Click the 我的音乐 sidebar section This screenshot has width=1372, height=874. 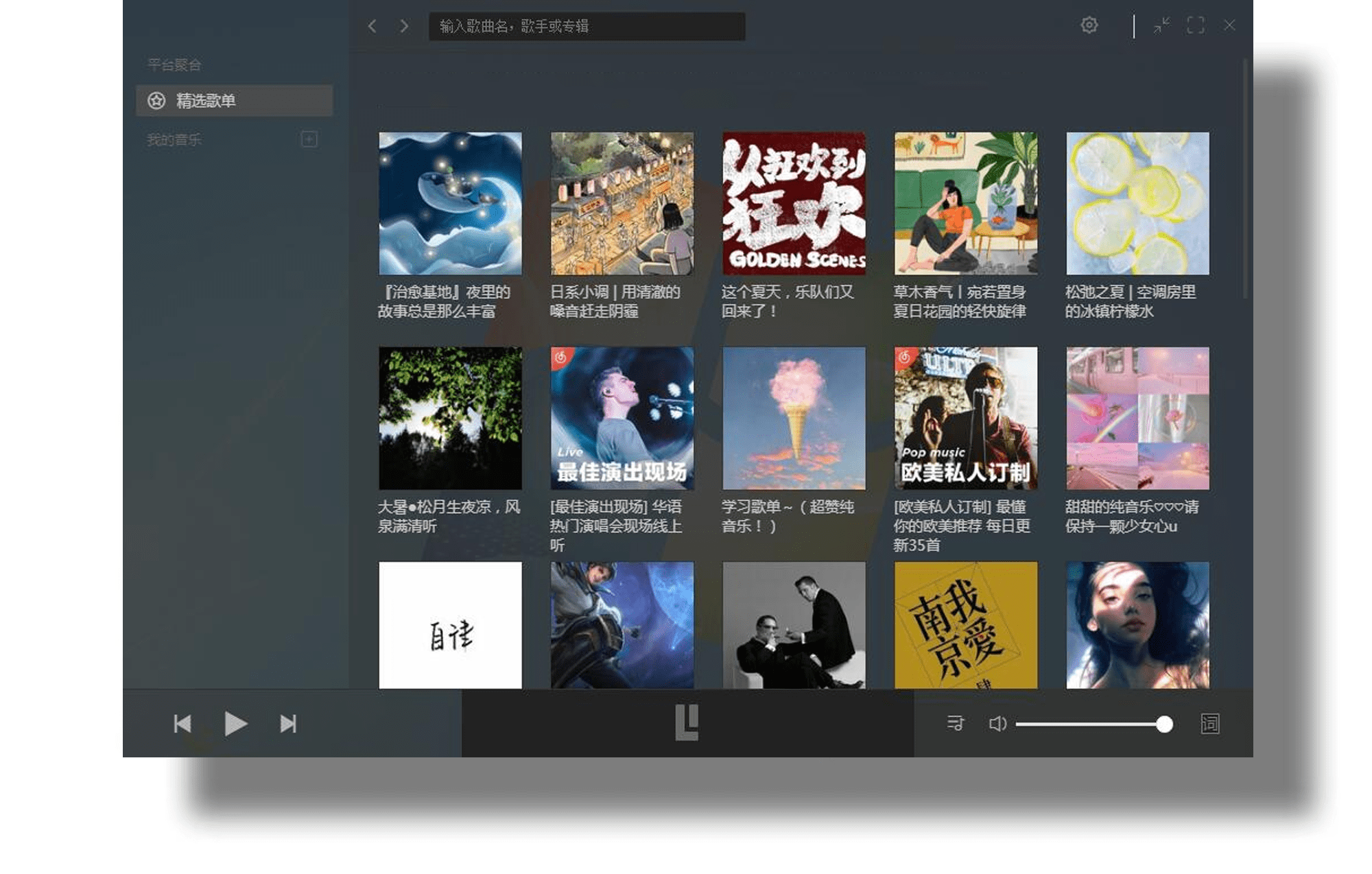click(x=174, y=140)
